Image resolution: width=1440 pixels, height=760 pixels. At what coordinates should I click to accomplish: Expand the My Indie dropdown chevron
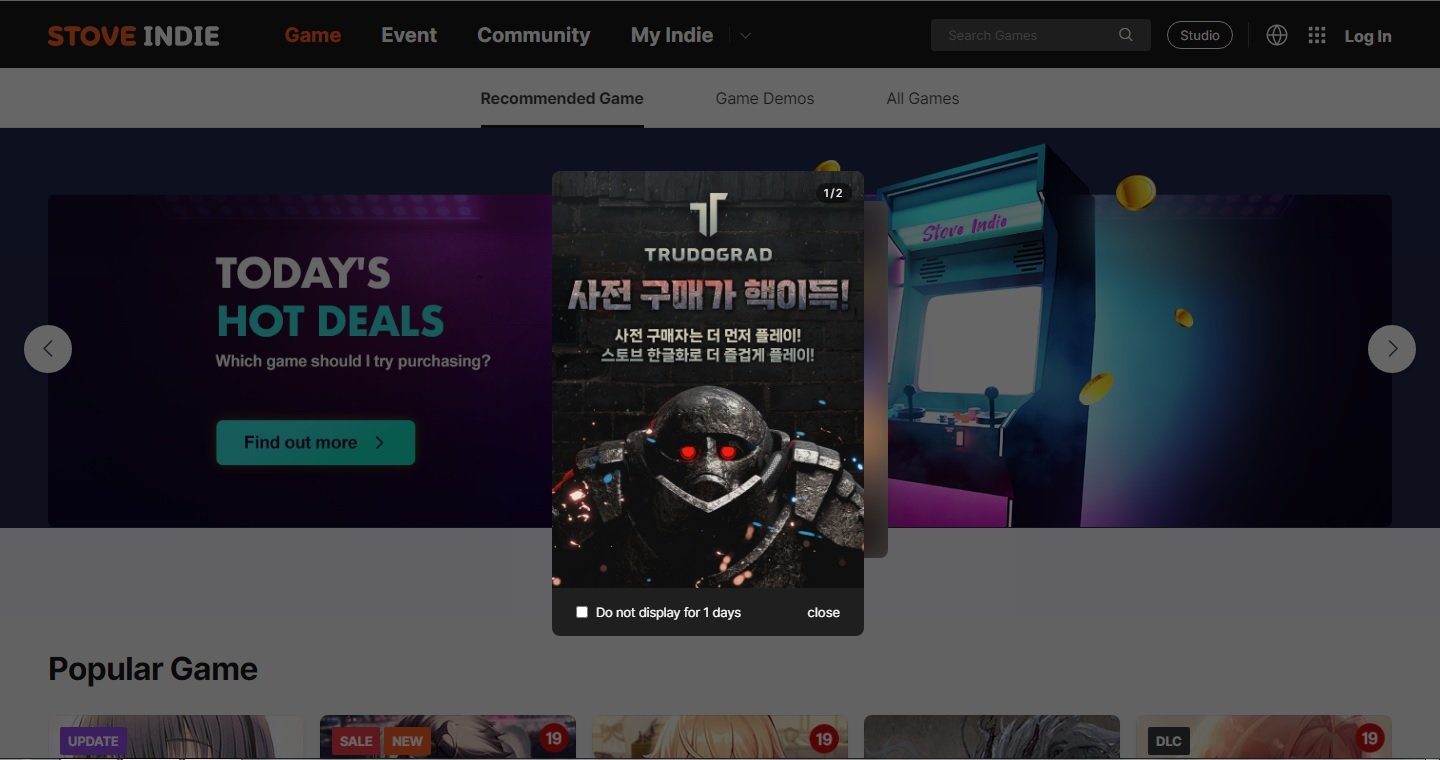click(x=745, y=36)
